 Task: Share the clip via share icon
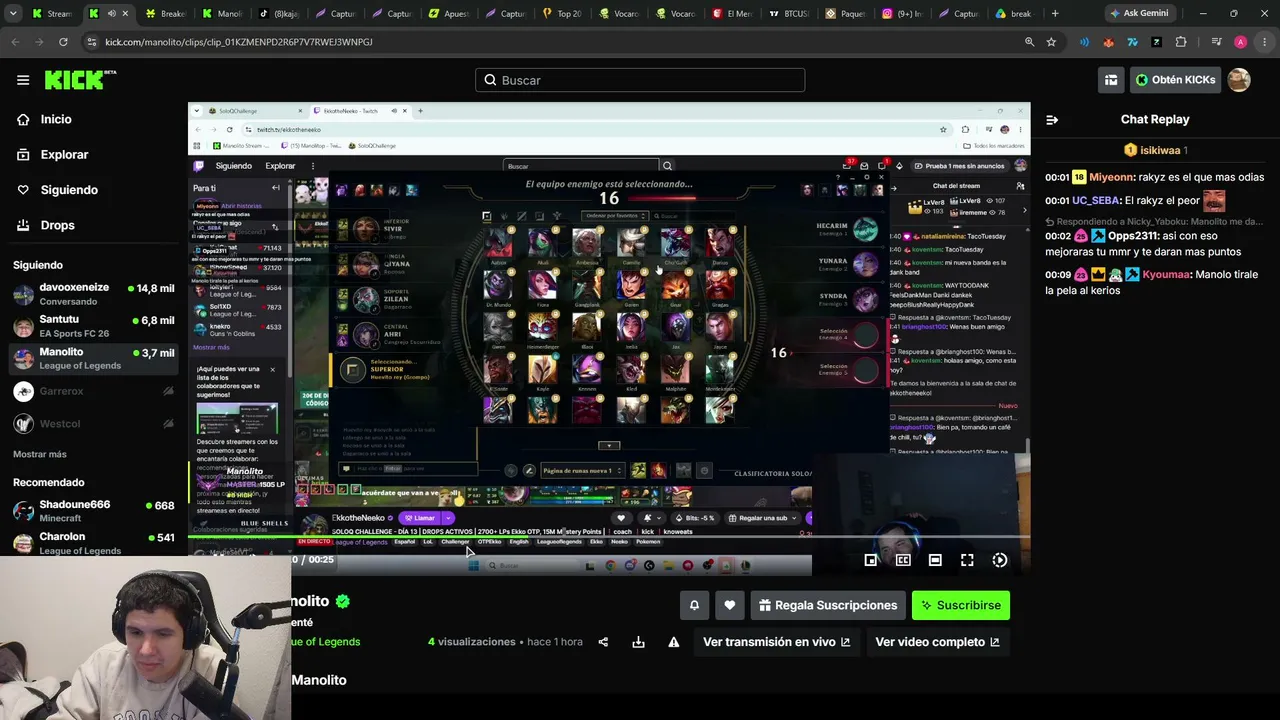tap(603, 642)
